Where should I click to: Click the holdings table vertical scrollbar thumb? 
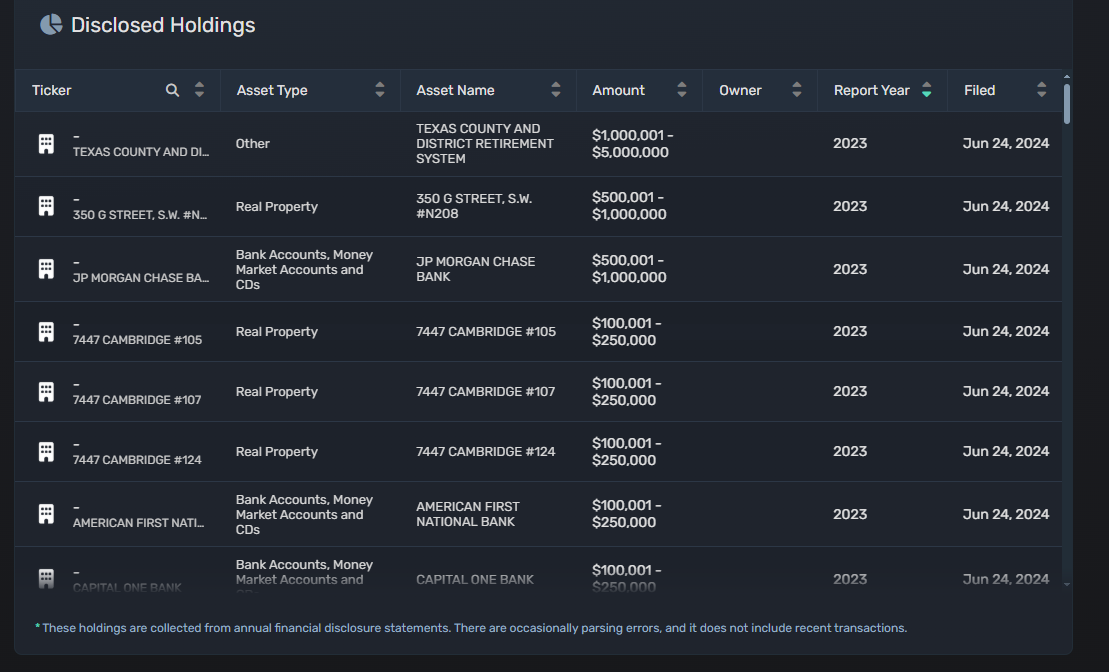click(x=1067, y=104)
